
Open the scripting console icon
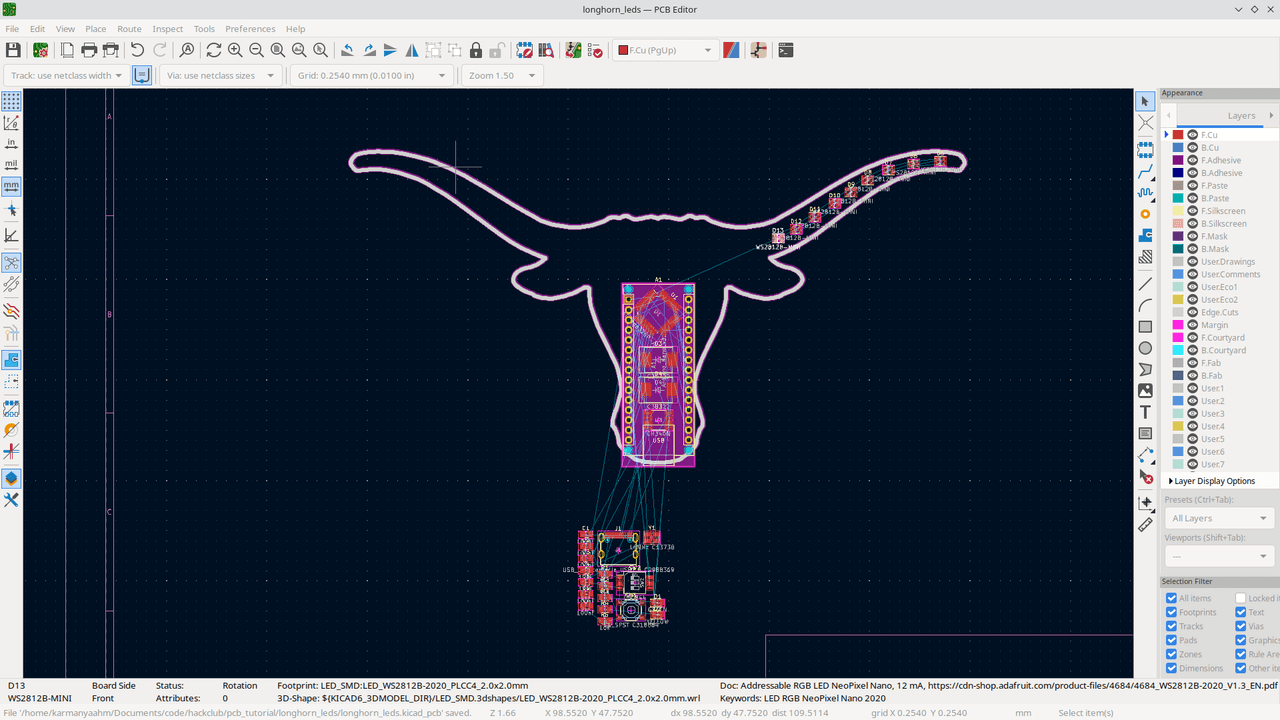pyautogui.click(x=786, y=50)
